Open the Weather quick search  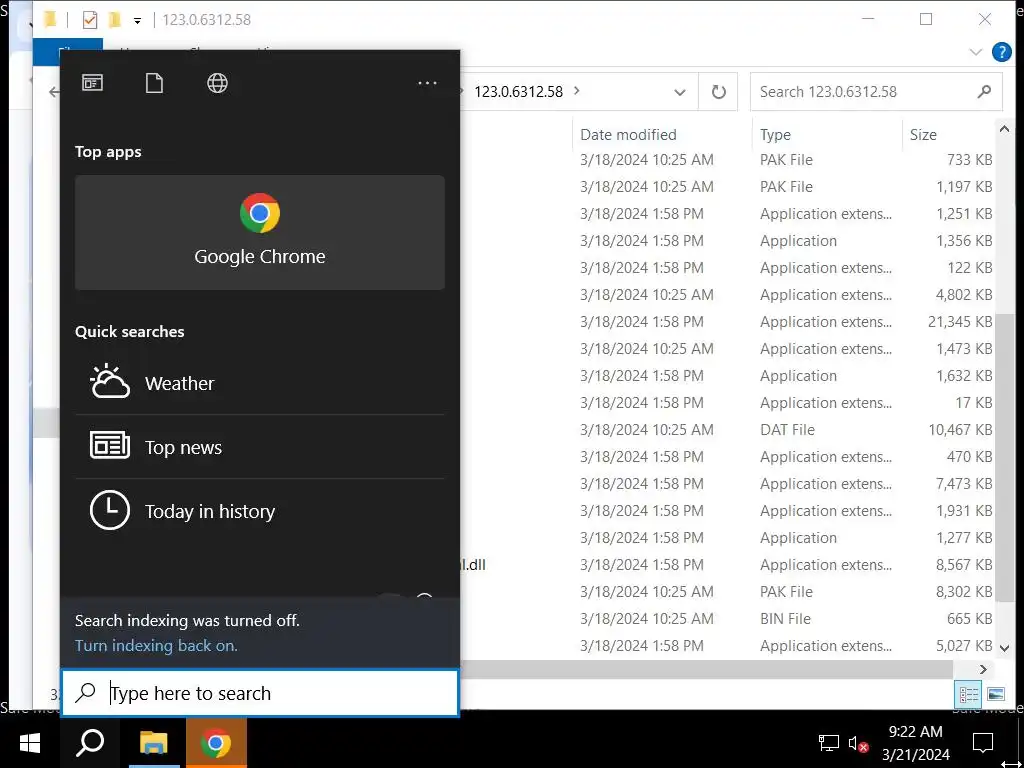(260, 383)
